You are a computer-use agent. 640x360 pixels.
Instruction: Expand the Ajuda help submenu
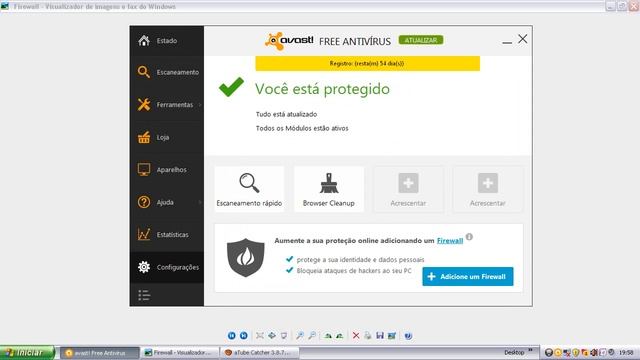pos(167,202)
